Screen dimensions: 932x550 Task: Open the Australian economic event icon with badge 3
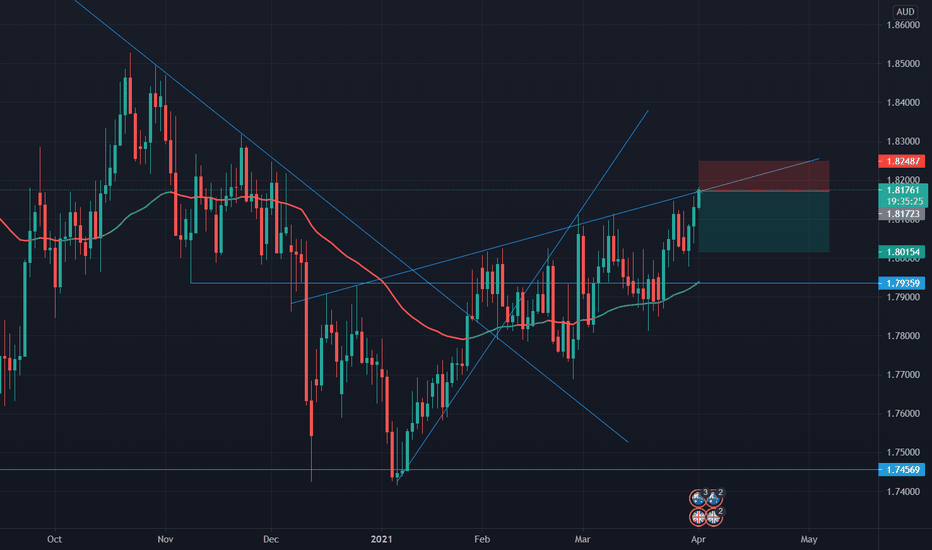pos(697,498)
